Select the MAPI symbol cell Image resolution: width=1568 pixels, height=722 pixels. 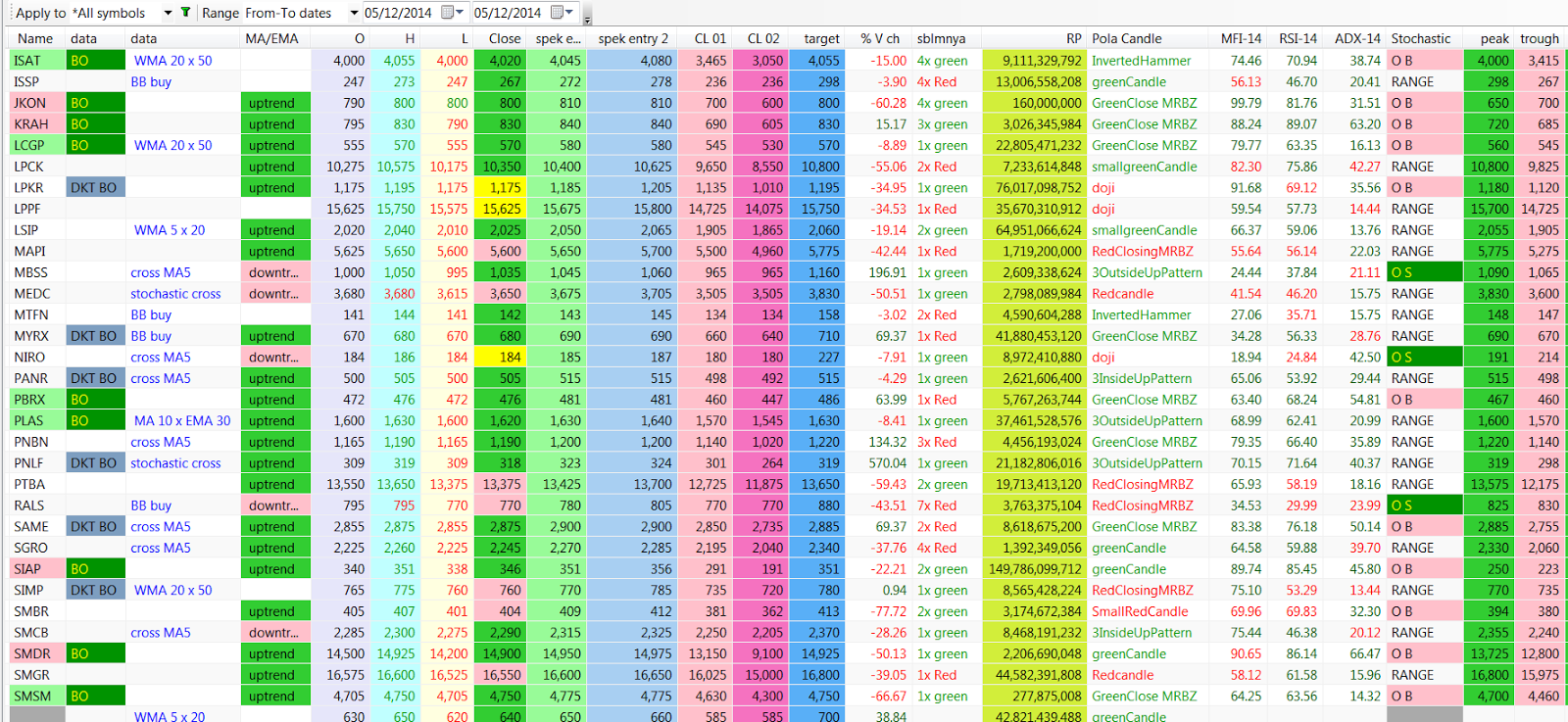(36, 252)
